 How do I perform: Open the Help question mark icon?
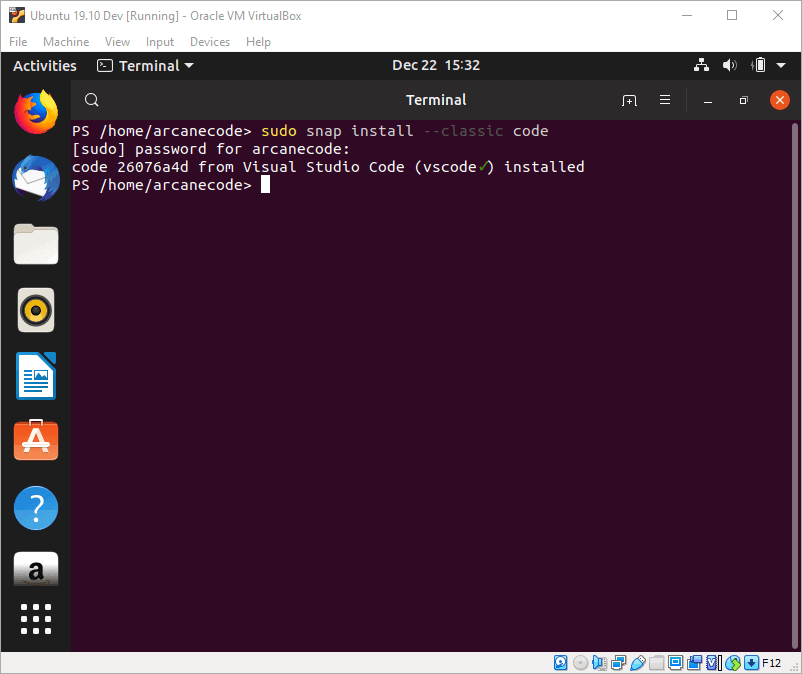click(x=36, y=508)
